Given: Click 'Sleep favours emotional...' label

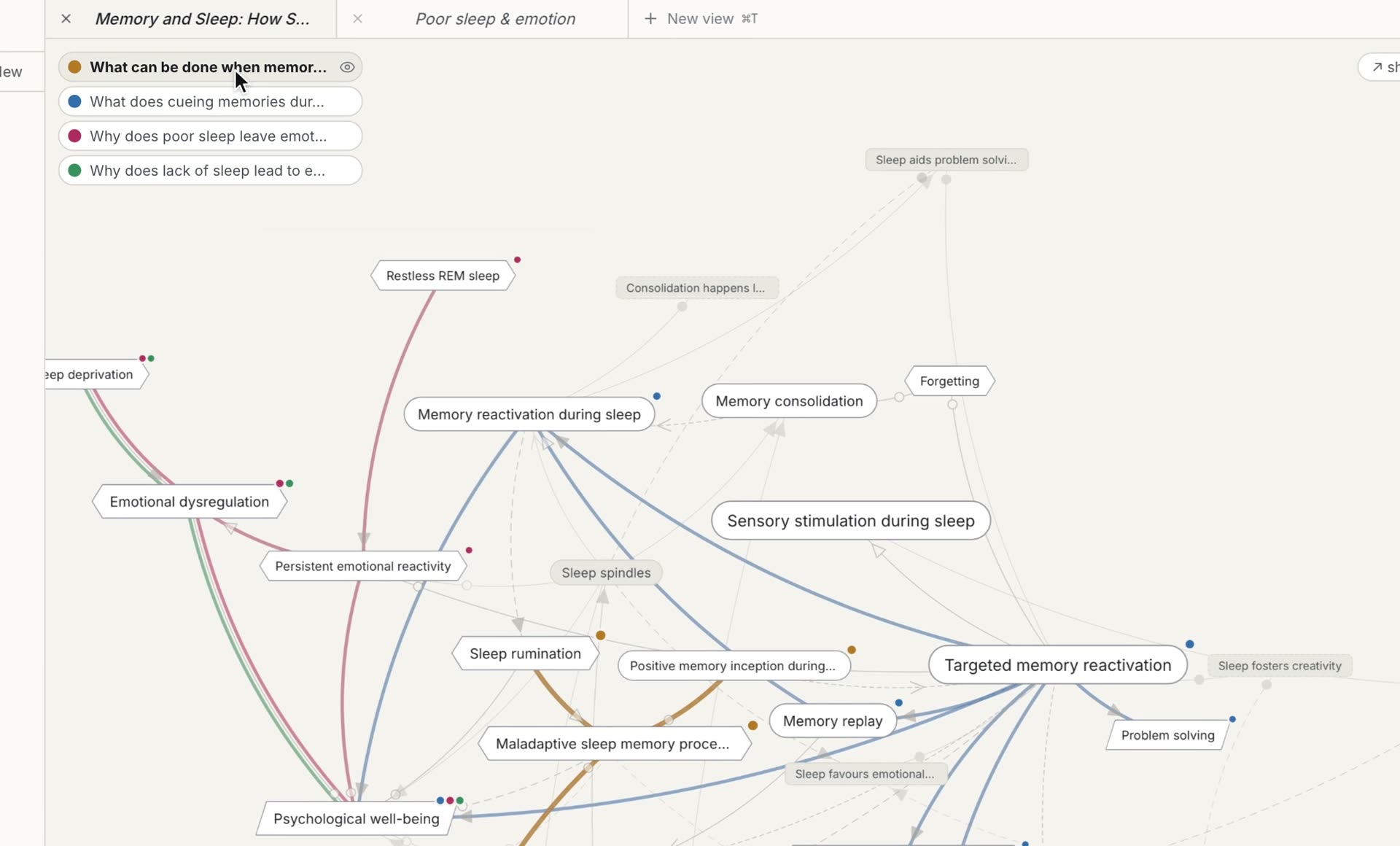Looking at the screenshot, I should [x=865, y=774].
